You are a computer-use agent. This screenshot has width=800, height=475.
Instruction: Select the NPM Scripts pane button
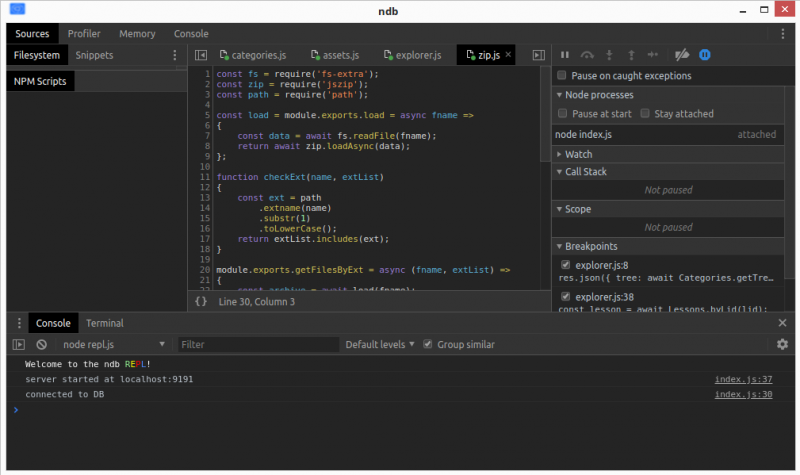coord(41,81)
